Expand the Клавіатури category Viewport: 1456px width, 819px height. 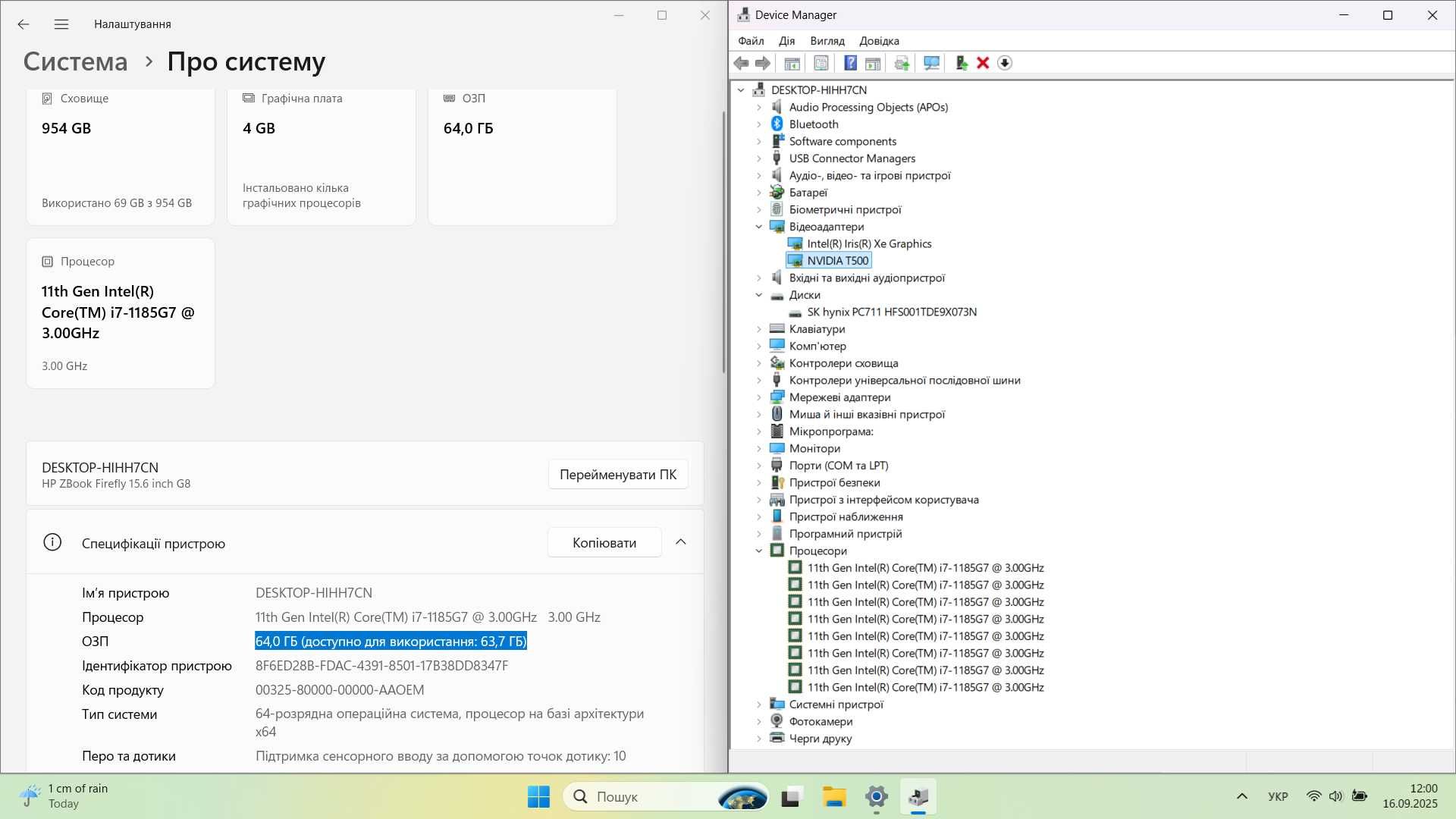759,329
